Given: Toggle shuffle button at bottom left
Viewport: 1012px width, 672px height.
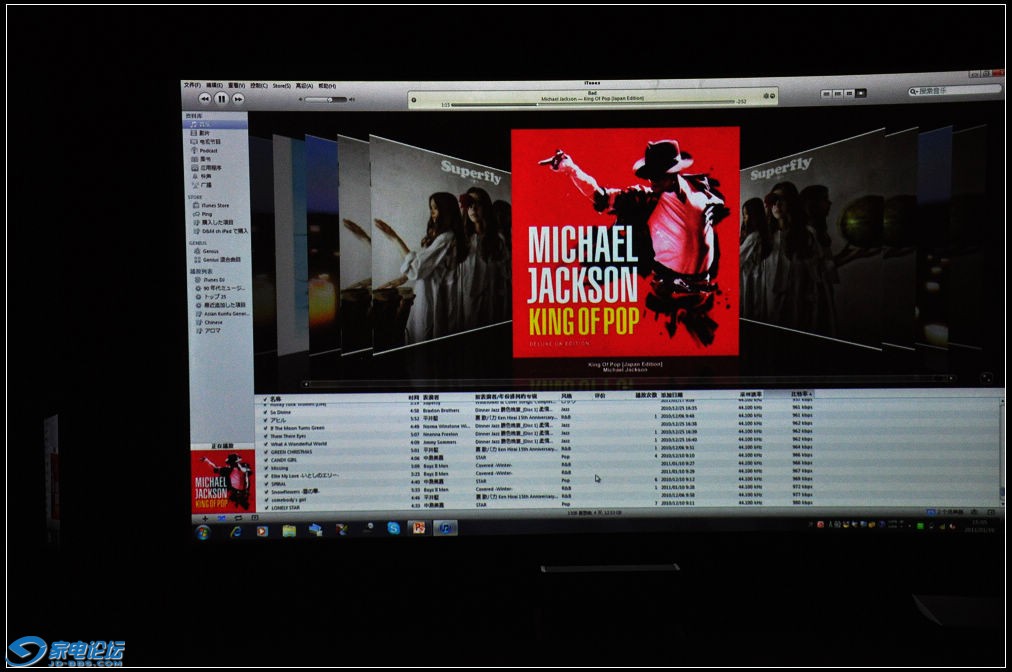Looking at the screenshot, I should pyautogui.click(x=221, y=518).
